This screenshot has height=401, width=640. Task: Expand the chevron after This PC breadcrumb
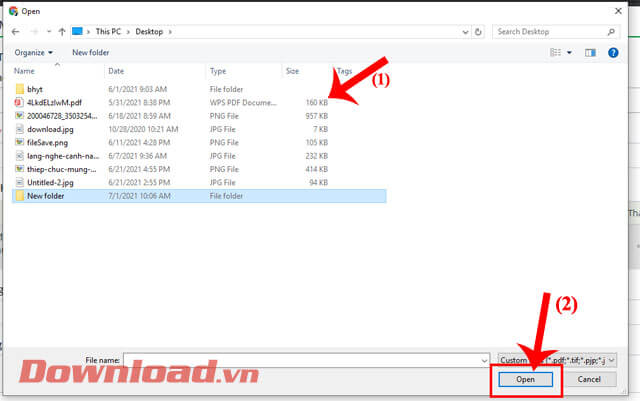tap(128, 32)
